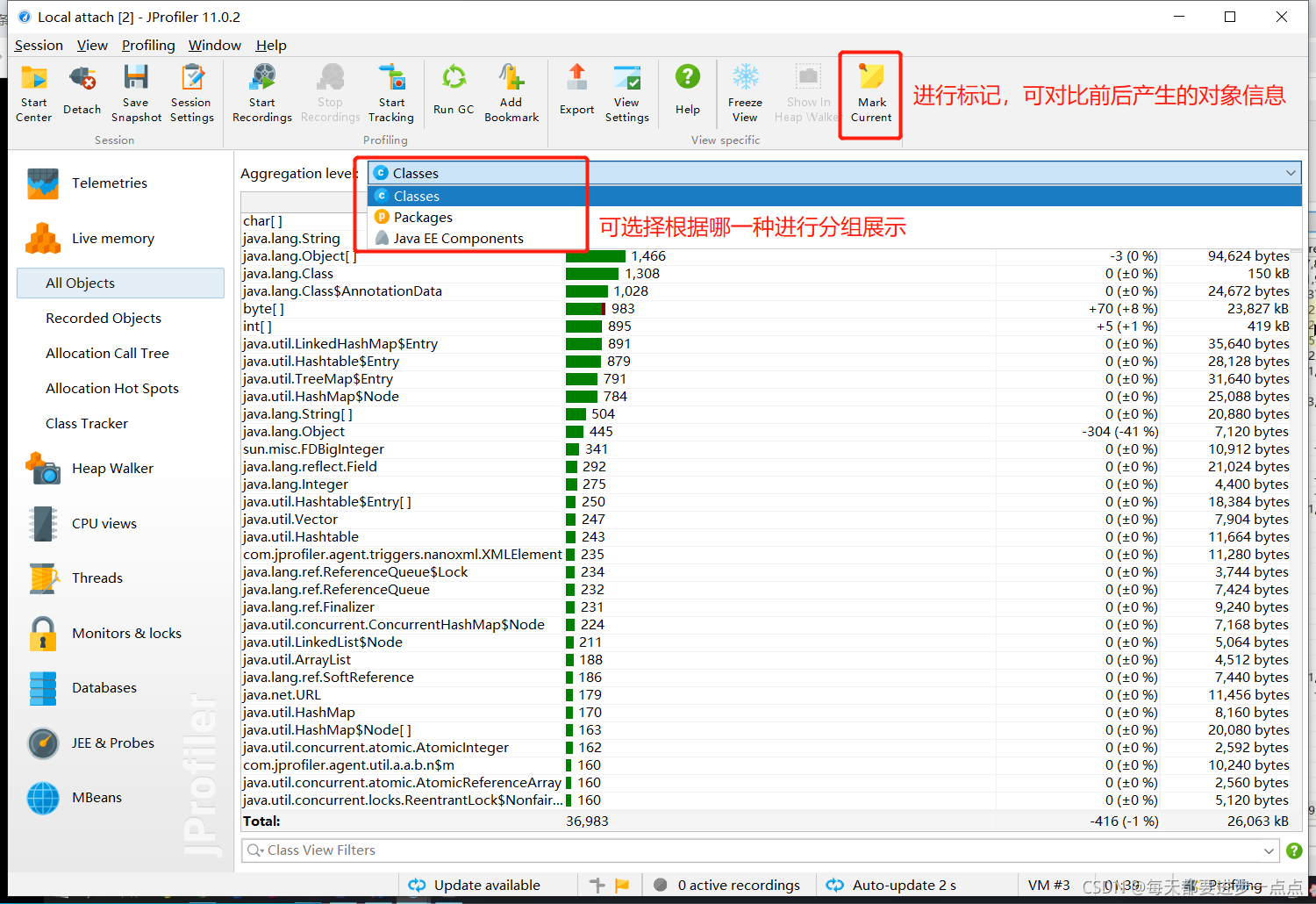This screenshot has height=904, width=1316.
Task: Click the 36,983 total count value
Action: pos(587,821)
